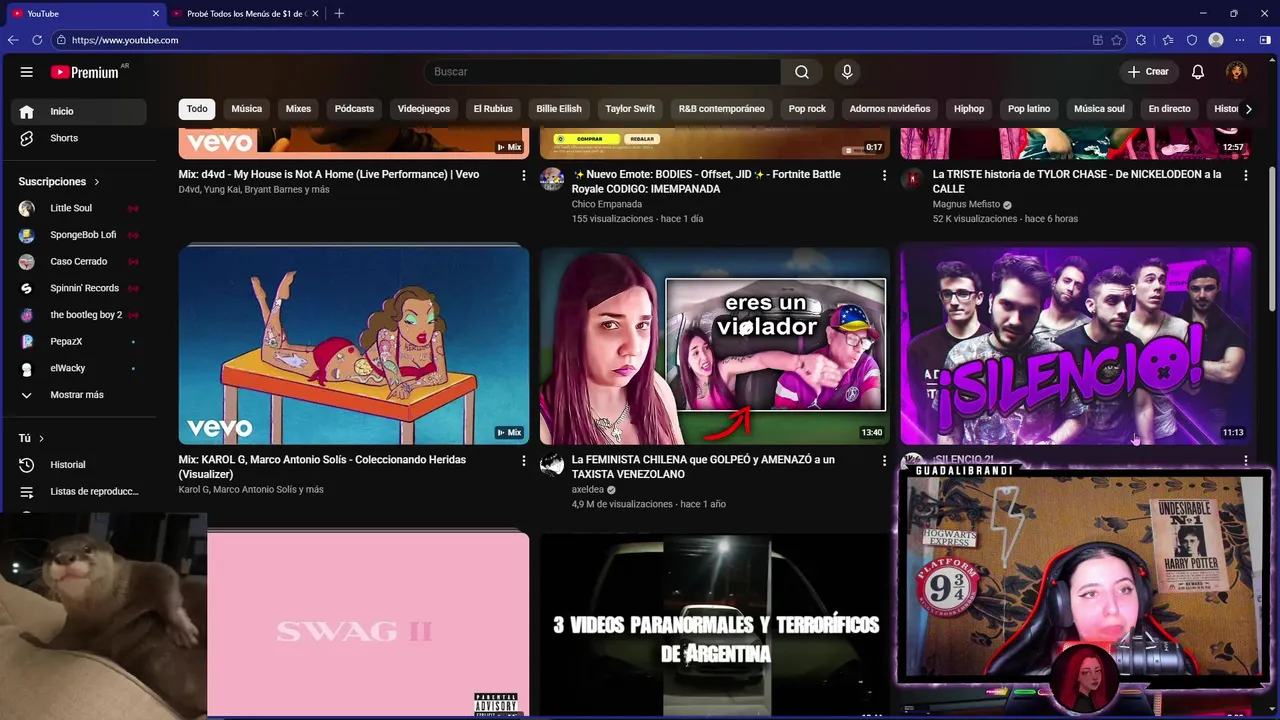Go to Inicio in the sidebar

click(79, 111)
